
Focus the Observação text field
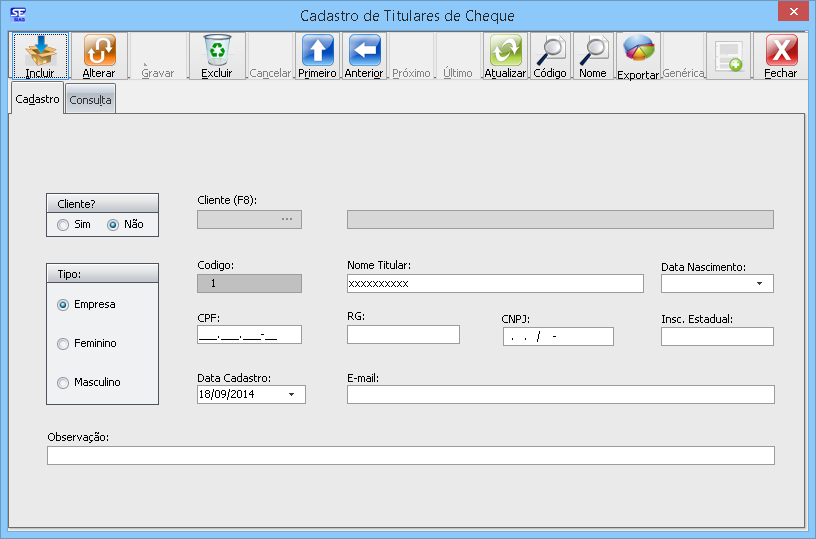[x=410, y=456]
